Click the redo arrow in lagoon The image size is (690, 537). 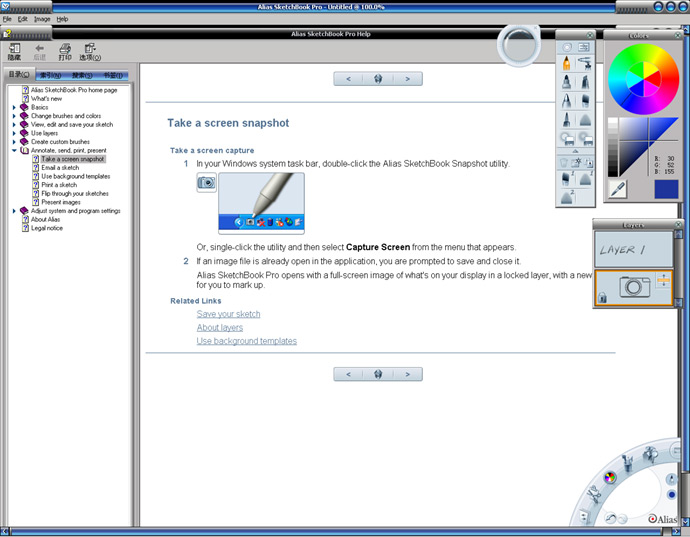(x=622, y=519)
